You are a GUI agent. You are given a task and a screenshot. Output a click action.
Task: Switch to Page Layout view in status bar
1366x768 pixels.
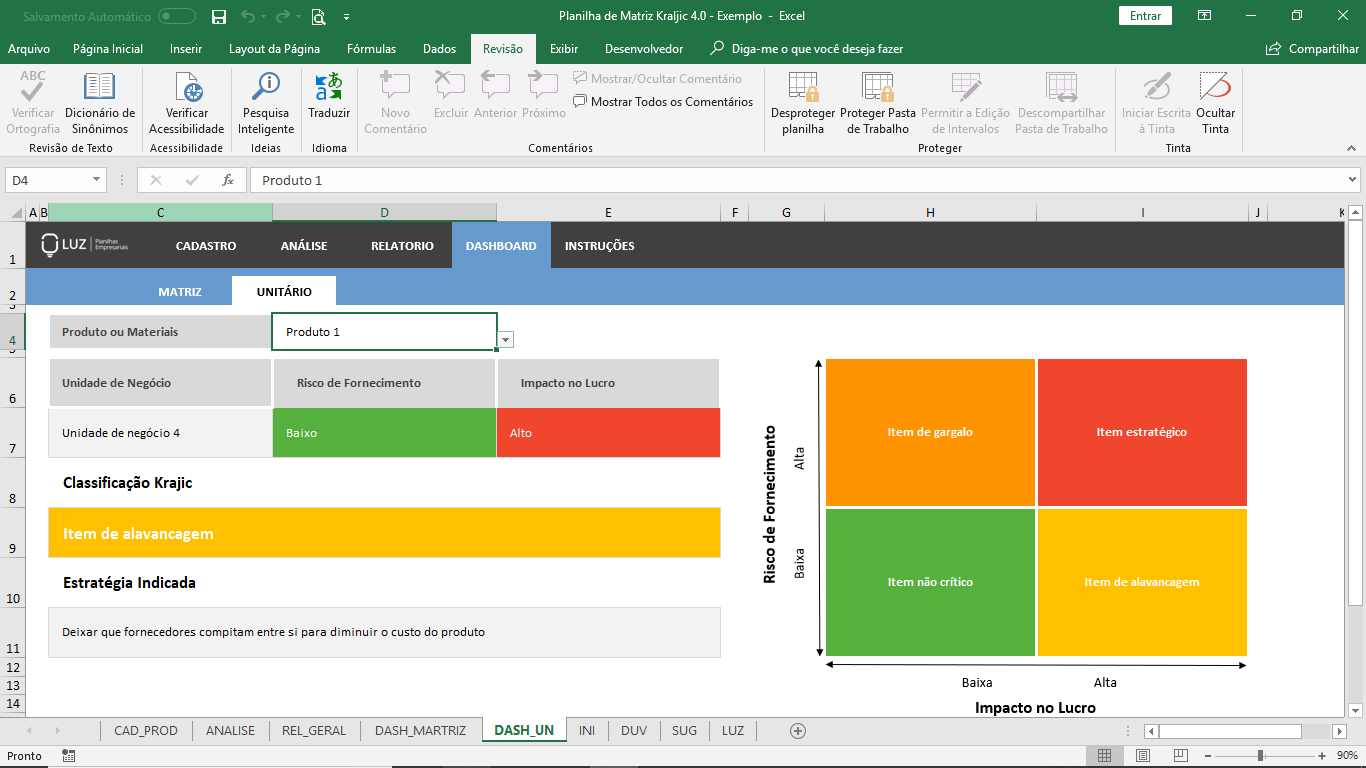pos(1142,756)
